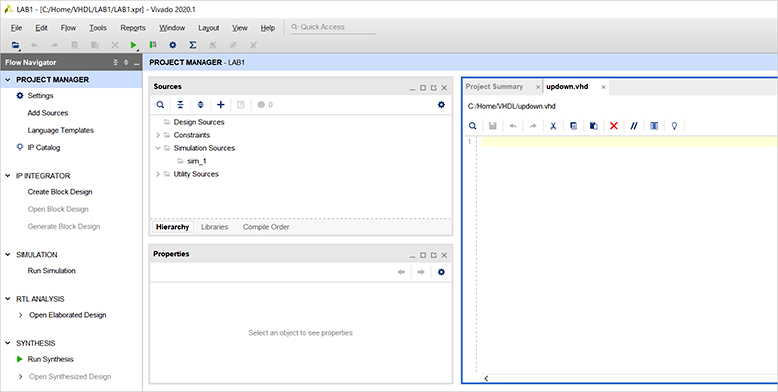This screenshot has width=778, height=392.
Task: Collapse the Simulation Sources folder
Action: tap(158, 148)
